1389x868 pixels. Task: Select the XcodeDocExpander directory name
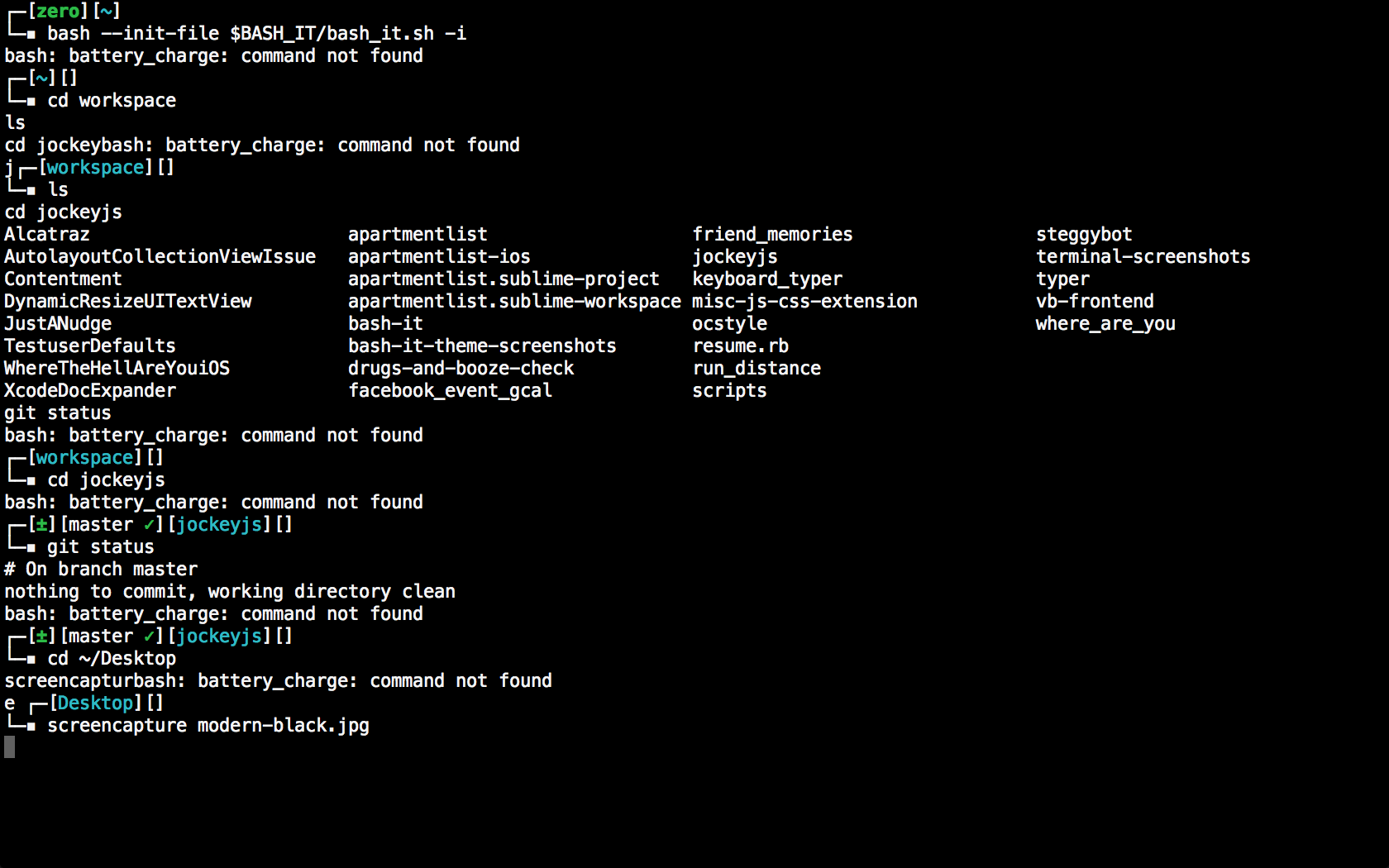tap(90, 391)
